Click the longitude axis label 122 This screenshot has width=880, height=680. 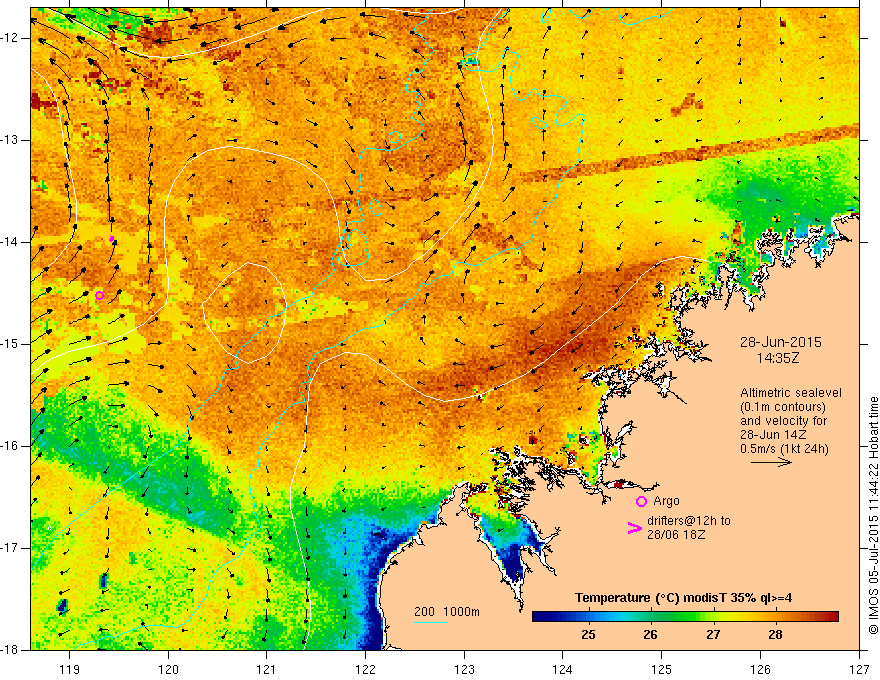365,669
